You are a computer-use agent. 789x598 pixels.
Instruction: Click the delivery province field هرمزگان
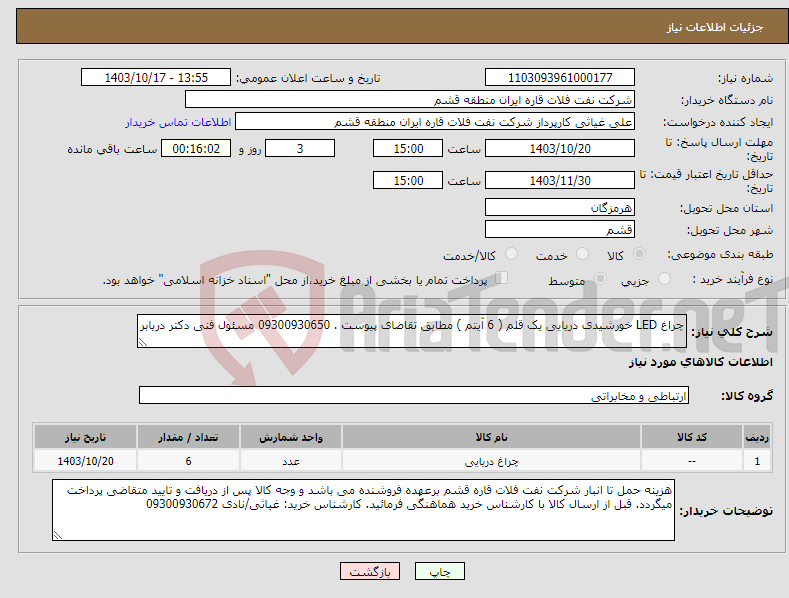click(x=560, y=207)
